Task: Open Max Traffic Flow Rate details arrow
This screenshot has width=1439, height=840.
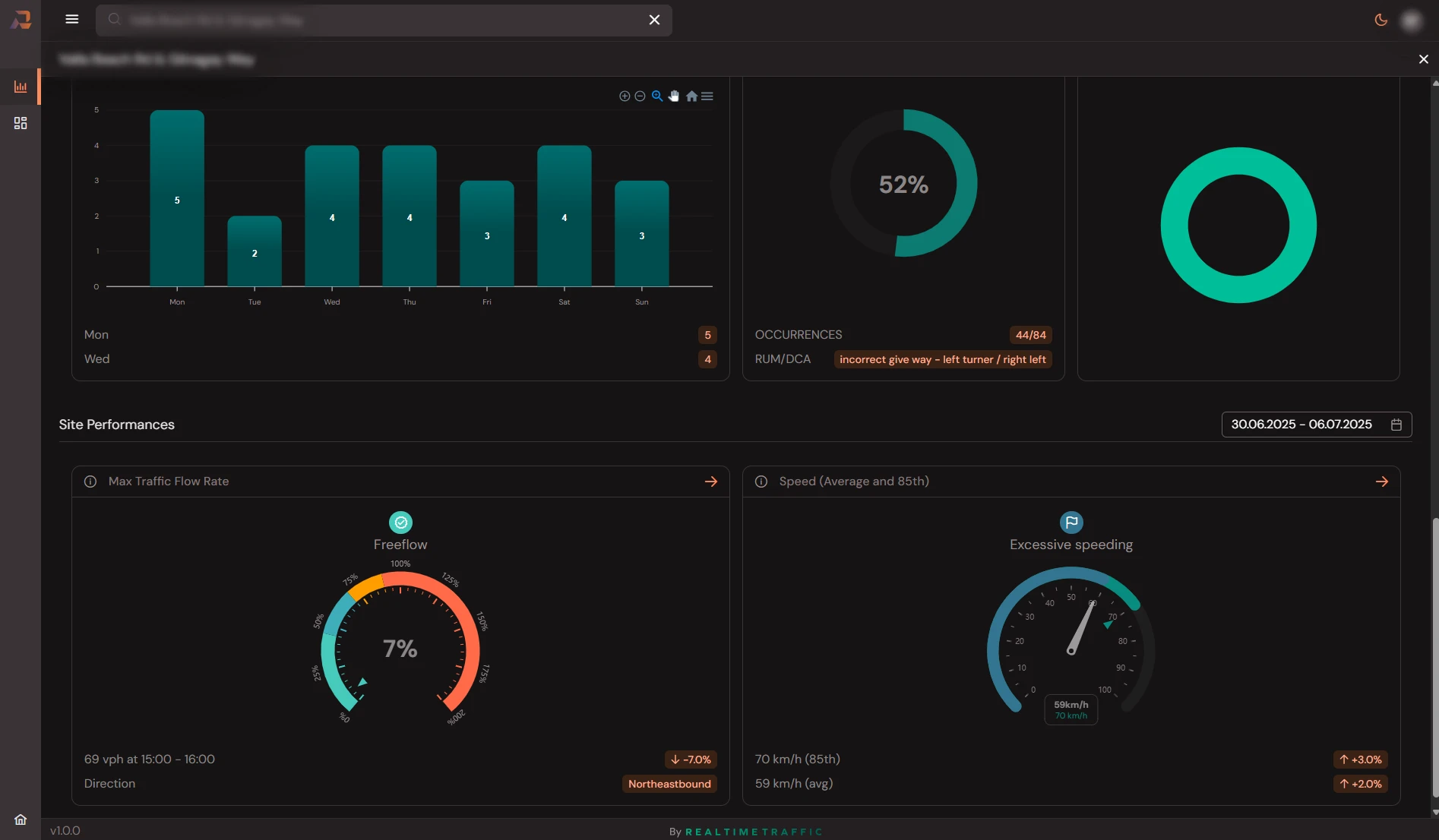Action: [x=711, y=482]
